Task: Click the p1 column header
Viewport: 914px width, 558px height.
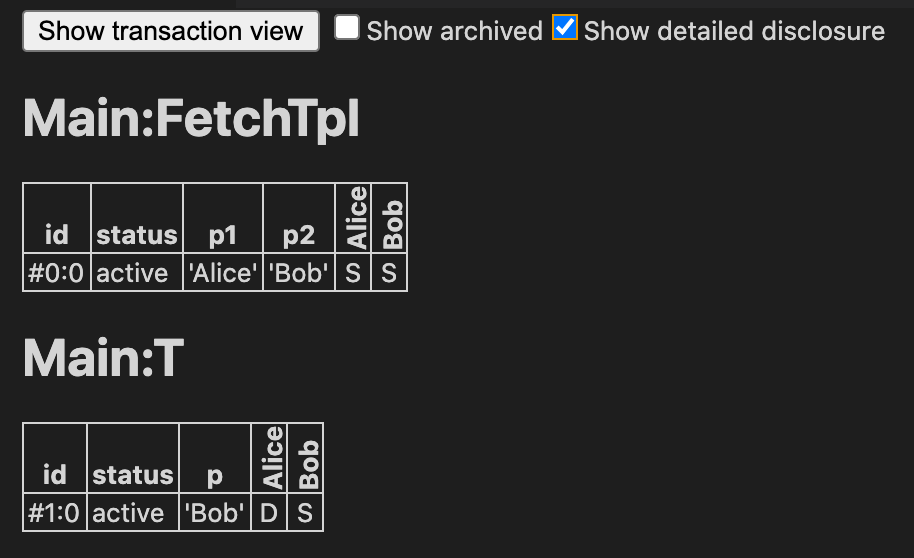Action: [x=223, y=235]
